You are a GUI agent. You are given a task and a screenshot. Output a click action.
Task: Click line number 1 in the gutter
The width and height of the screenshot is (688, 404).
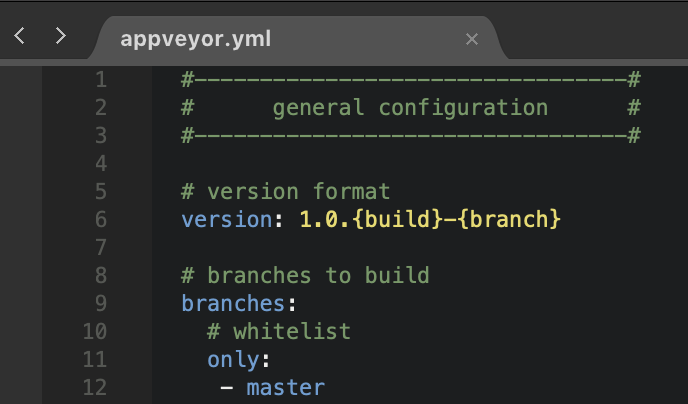(x=101, y=79)
